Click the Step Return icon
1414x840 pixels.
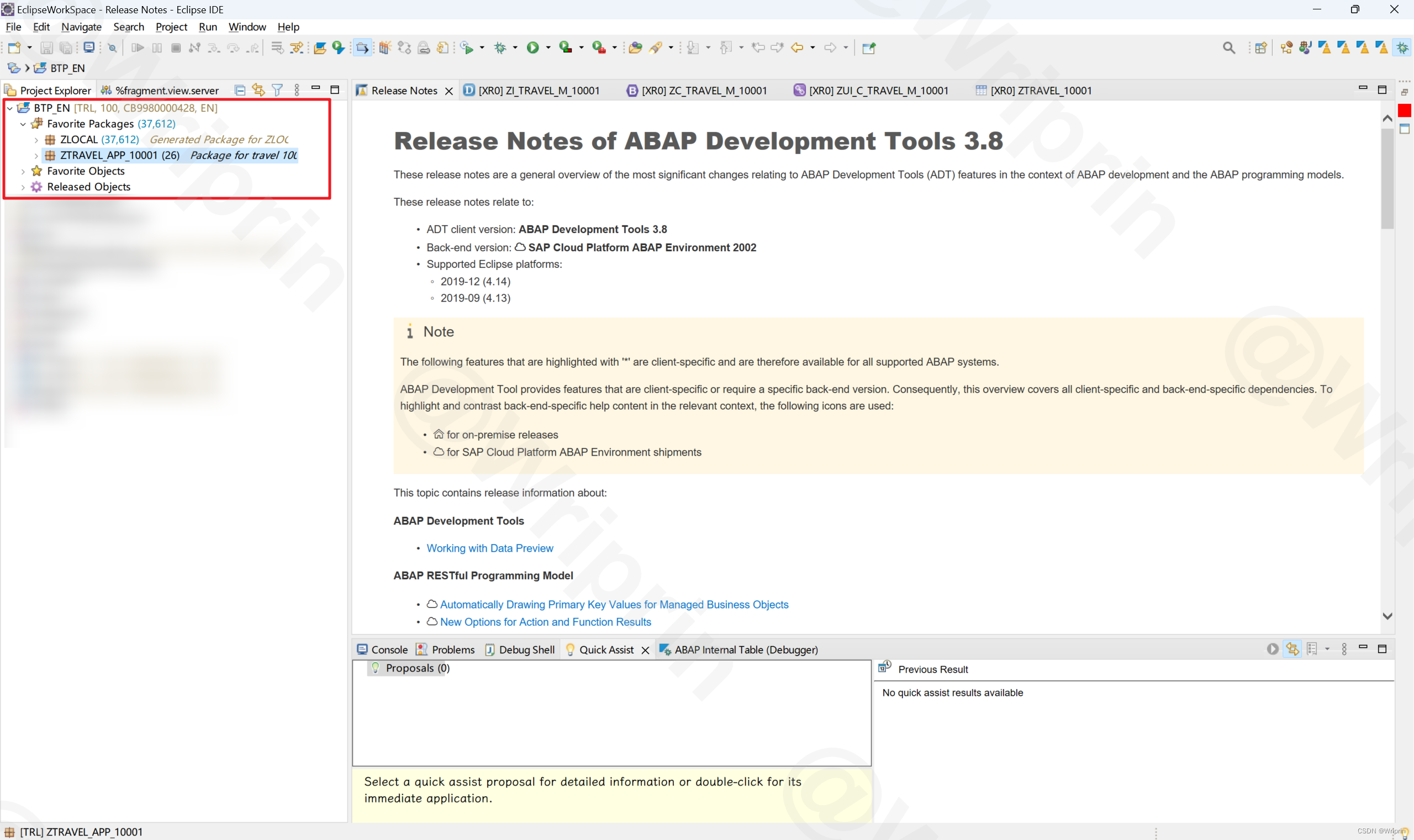pos(253,47)
